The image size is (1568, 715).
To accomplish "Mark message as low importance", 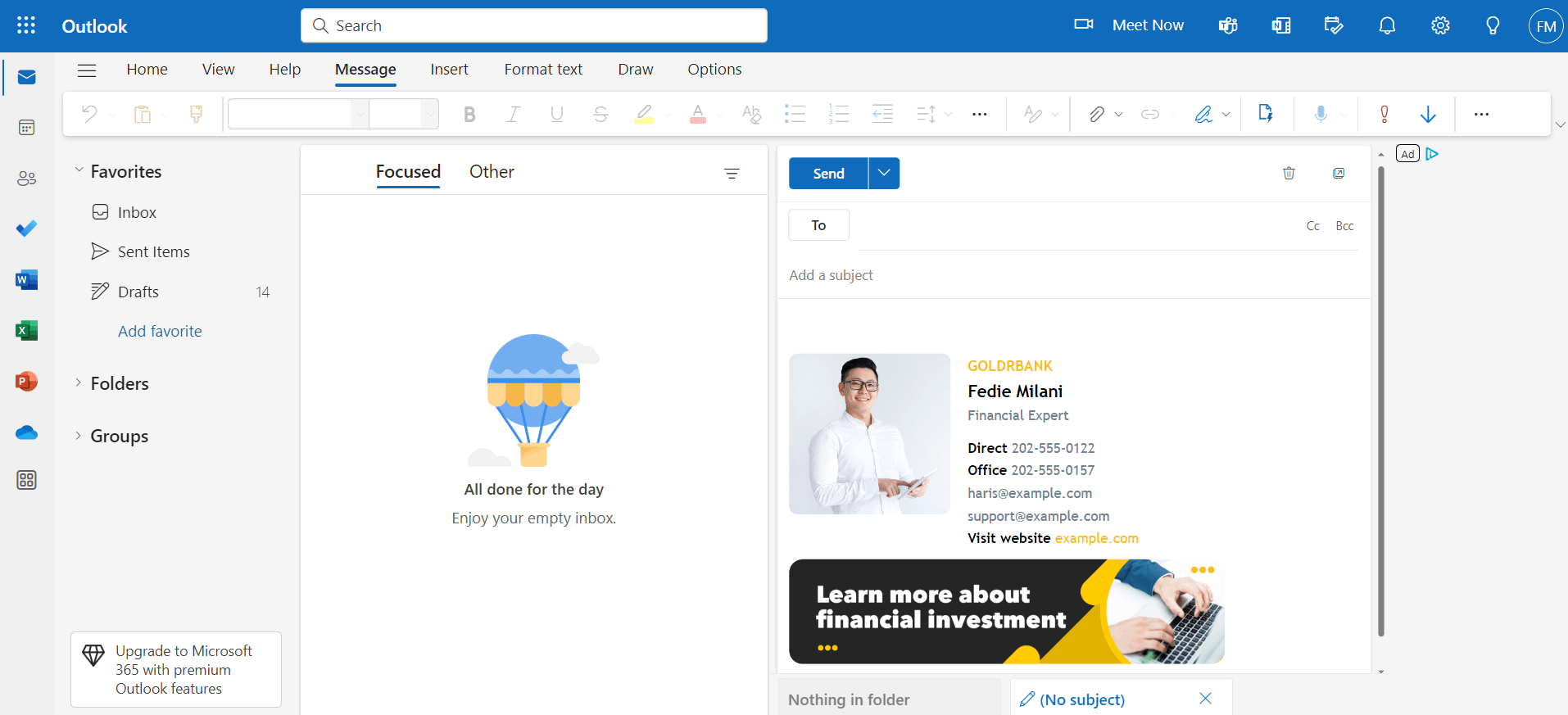I will pos(1428,114).
